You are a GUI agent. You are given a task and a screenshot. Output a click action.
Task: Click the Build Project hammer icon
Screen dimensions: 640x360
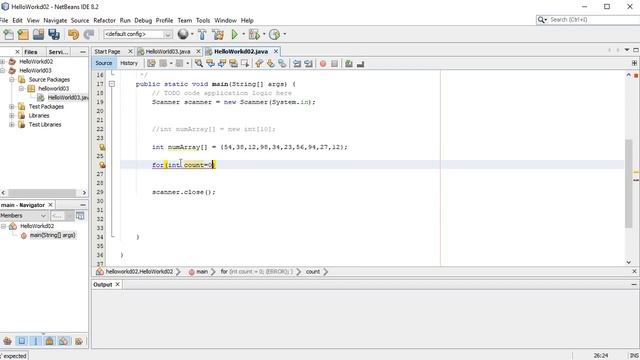click(x=202, y=34)
